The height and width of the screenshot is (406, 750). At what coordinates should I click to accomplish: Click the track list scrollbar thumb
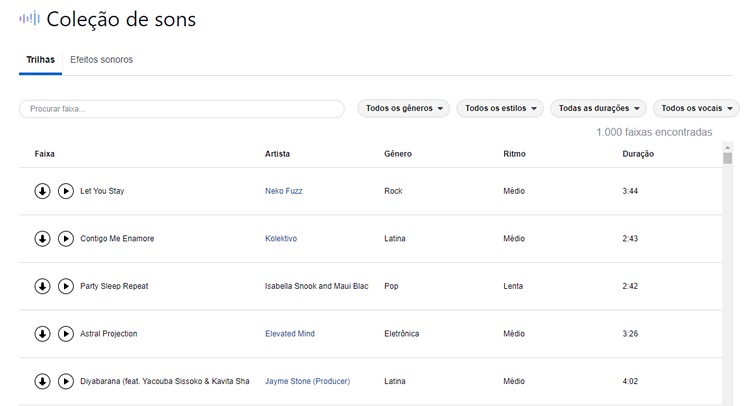click(x=728, y=158)
